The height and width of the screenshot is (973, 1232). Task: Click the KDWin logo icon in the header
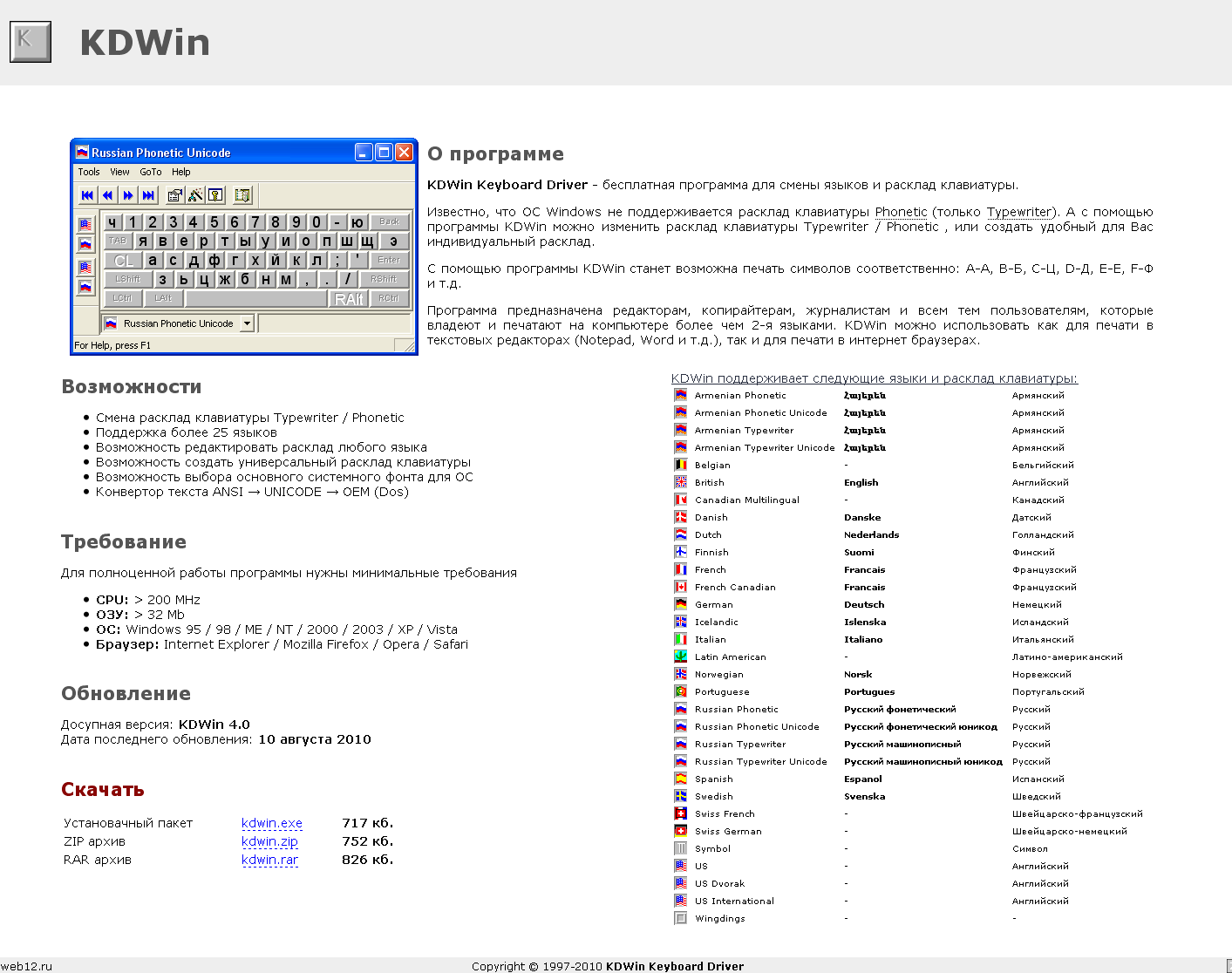[x=31, y=42]
